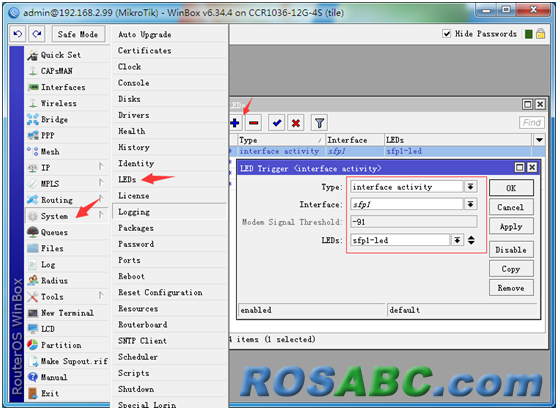Click the green status square indicator
Screen dimensions: 558x410
click(x=529, y=34)
